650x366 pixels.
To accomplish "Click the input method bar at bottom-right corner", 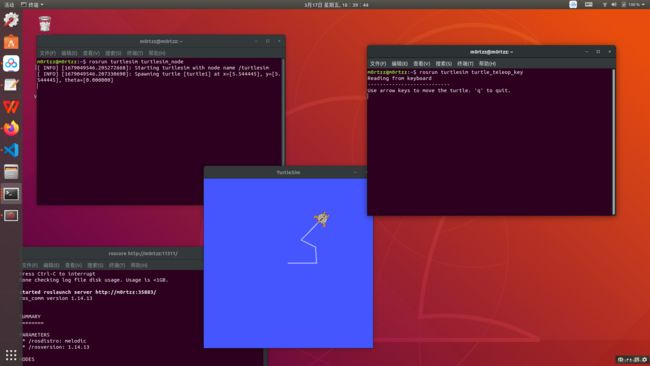I will [633, 360].
